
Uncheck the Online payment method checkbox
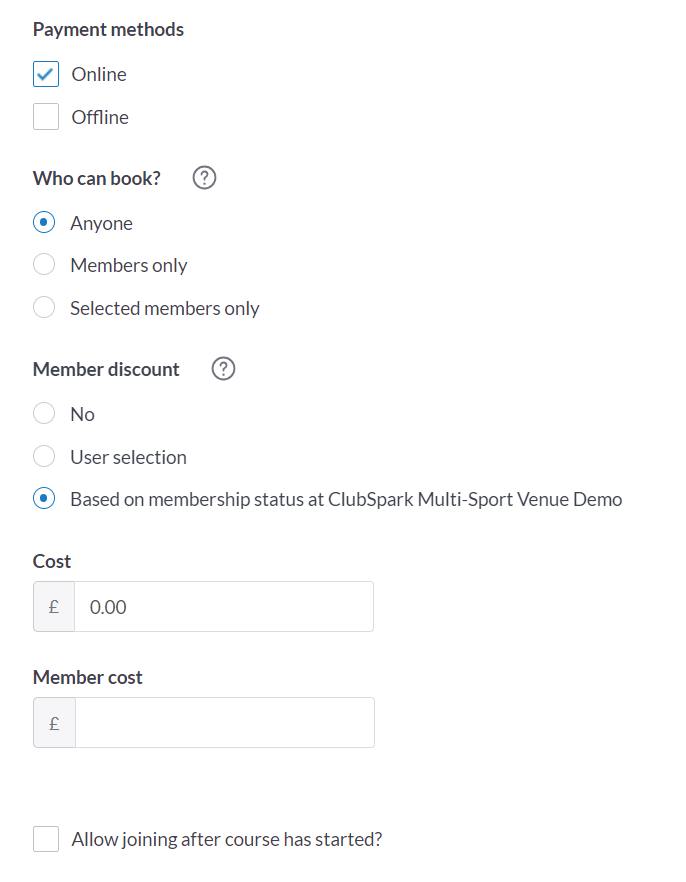[x=46, y=74]
